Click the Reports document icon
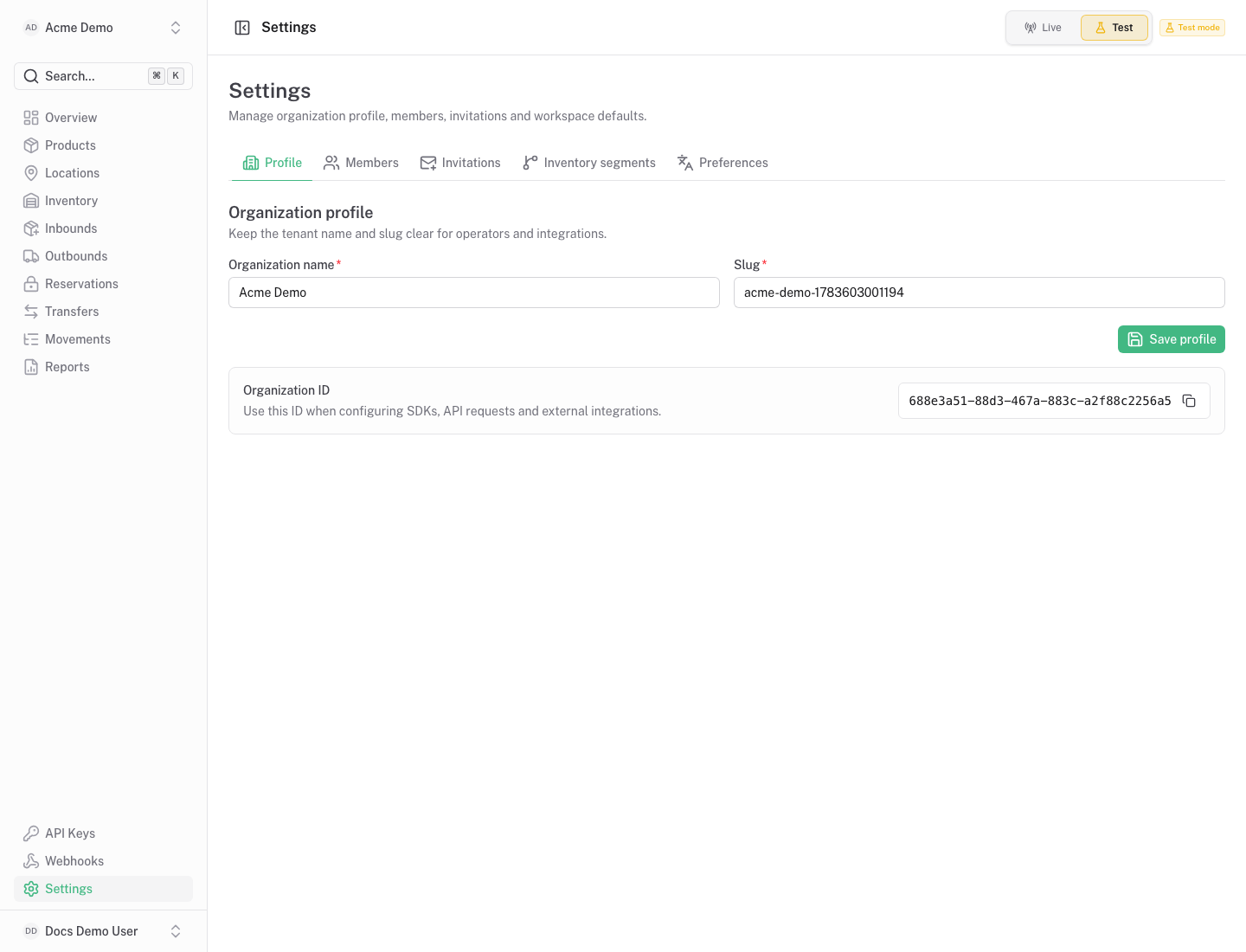1246x952 pixels. [x=31, y=367]
